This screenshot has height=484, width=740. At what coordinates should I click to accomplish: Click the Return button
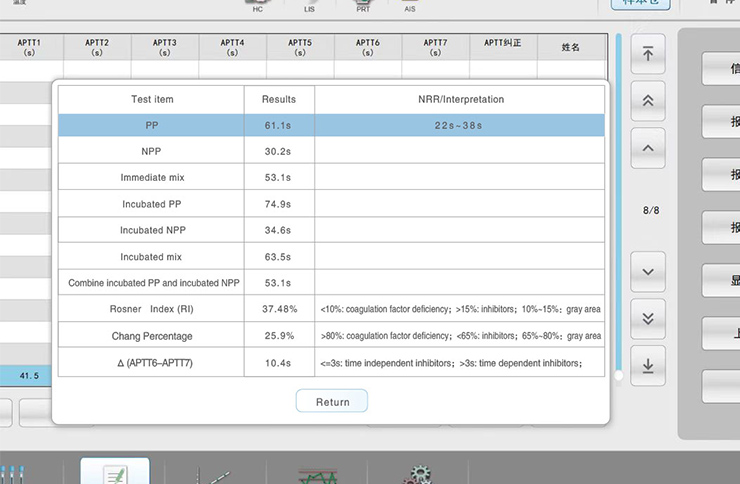coord(332,401)
